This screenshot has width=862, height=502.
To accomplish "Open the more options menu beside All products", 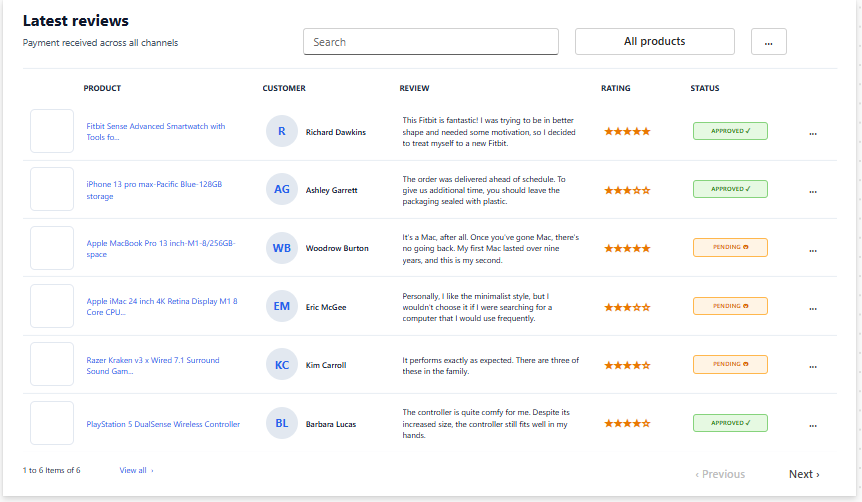I will 769,41.
